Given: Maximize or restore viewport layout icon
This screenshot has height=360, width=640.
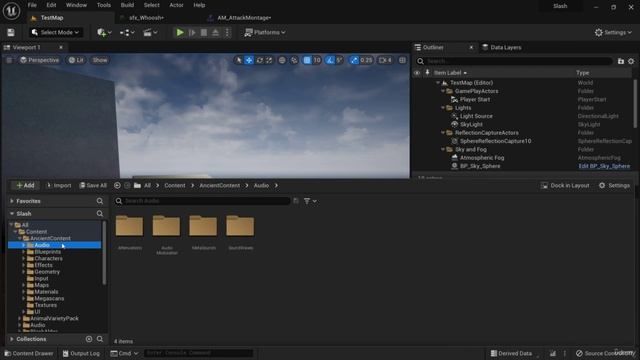Looking at the screenshot, I should (x=402, y=60).
